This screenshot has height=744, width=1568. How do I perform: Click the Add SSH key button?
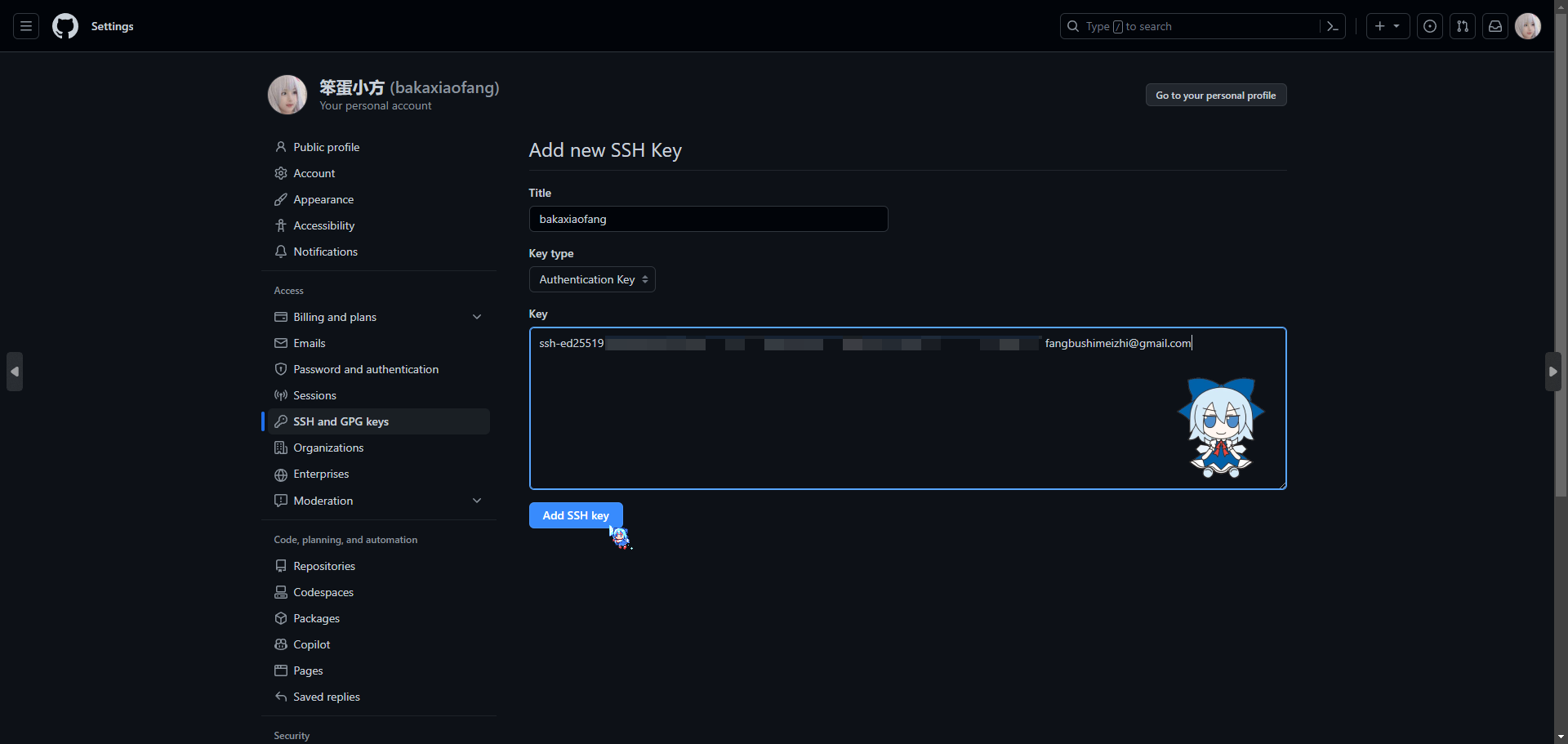(575, 515)
